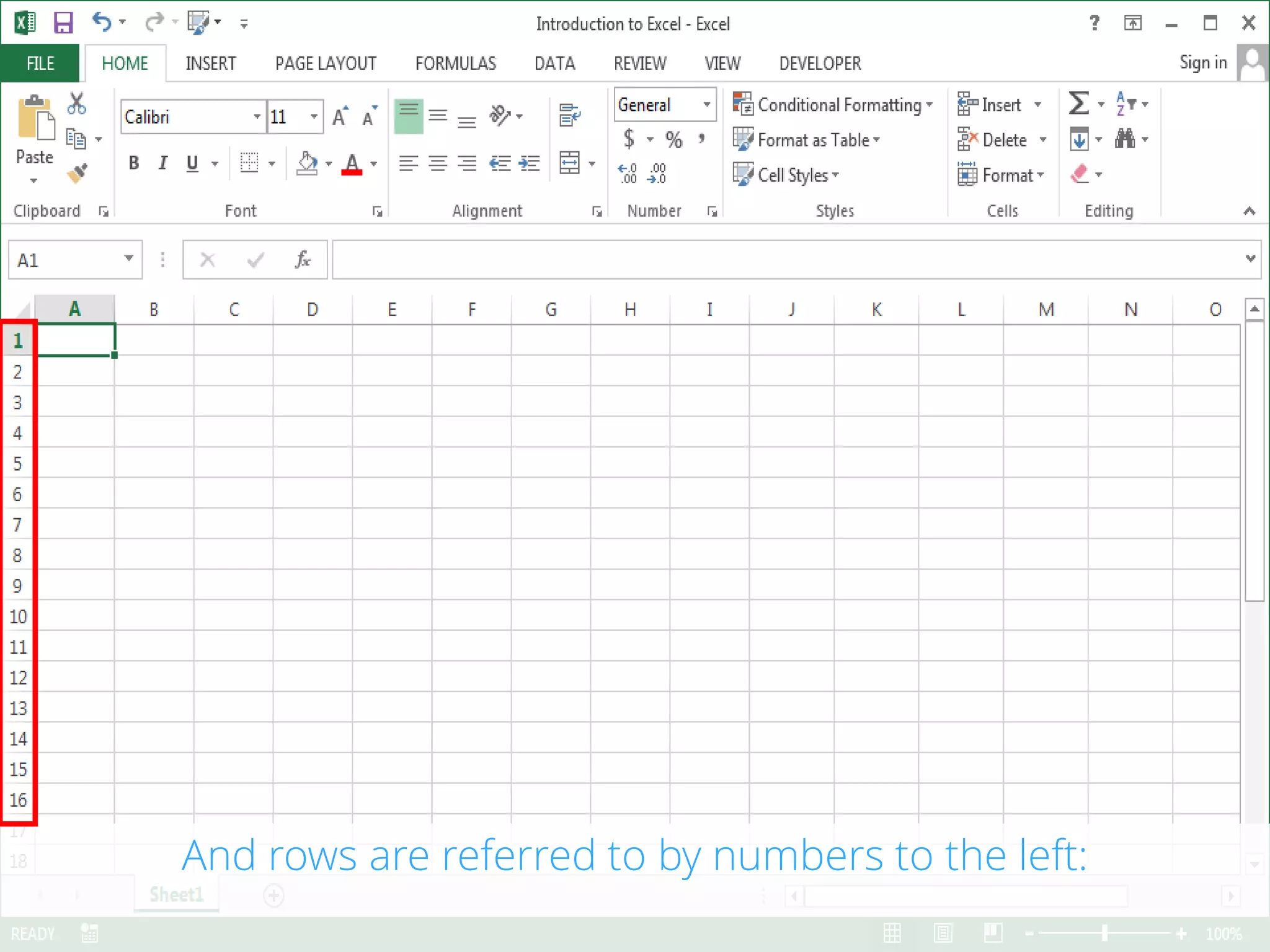This screenshot has width=1270, height=952.
Task: Click the vertical scrollbar up arrow
Action: 1254,308
